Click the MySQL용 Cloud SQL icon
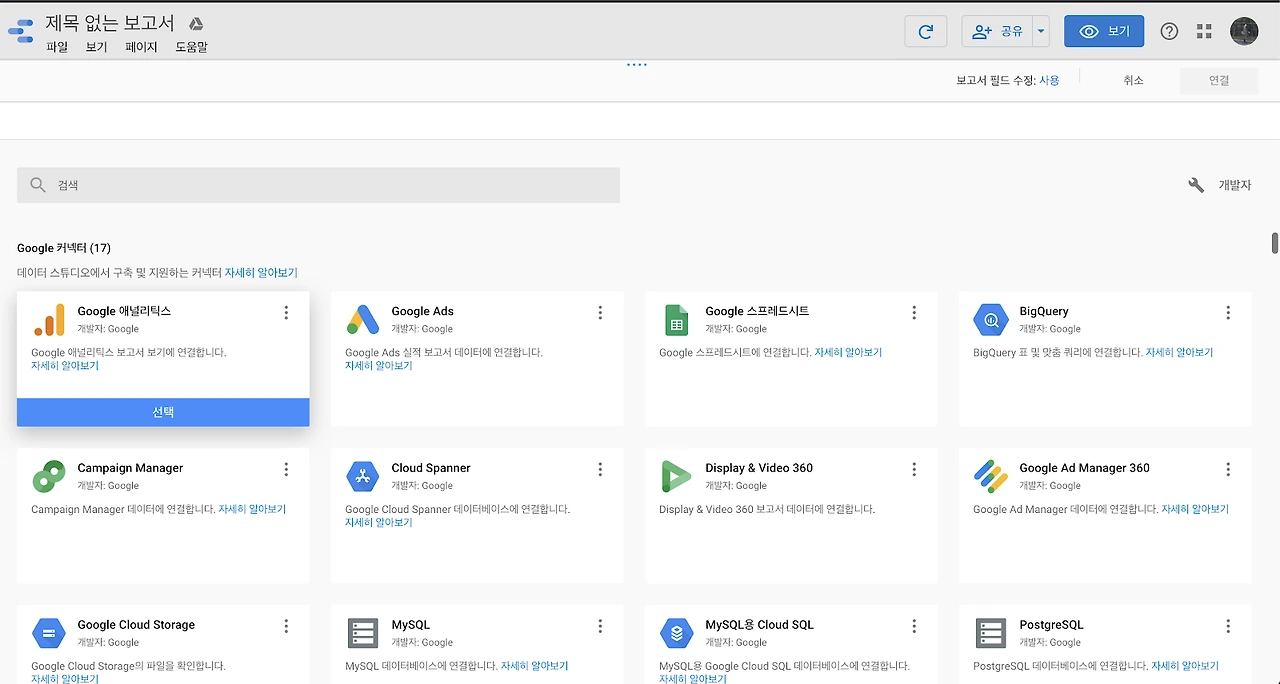 [x=677, y=633]
